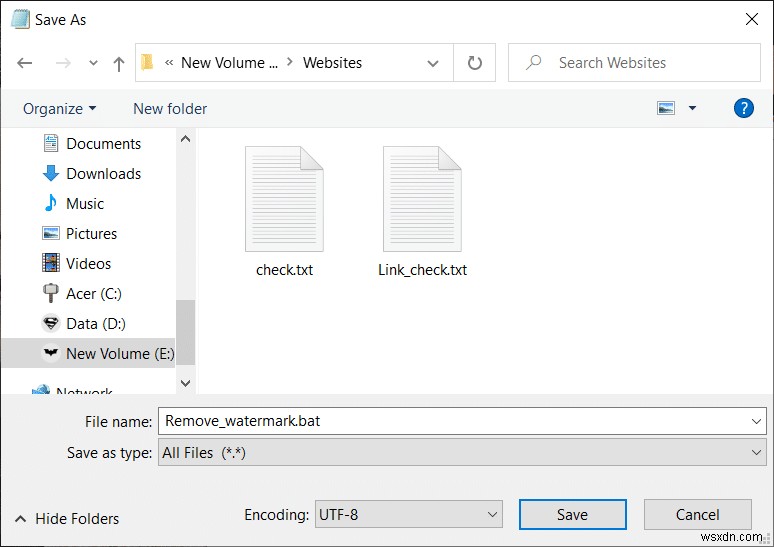Viewport: 774px width, 547px height.
Task: Select the check.txt file icon
Action: pyautogui.click(x=284, y=199)
